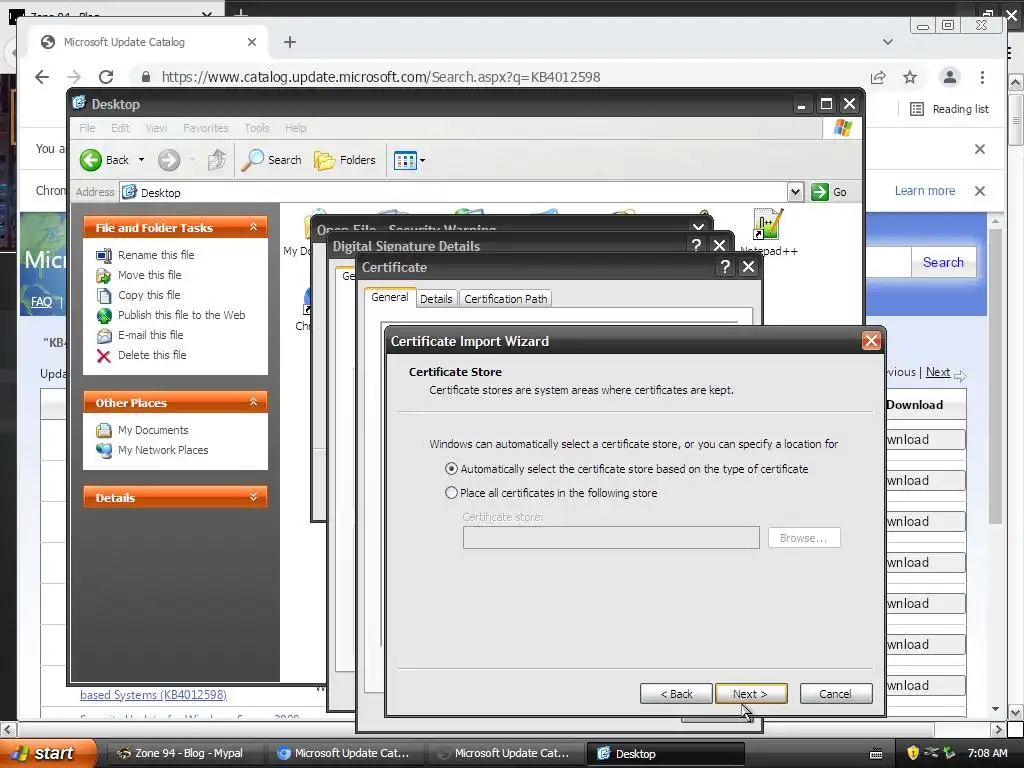Collapse the File and Folder Tasks panel
Image resolution: width=1024 pixels, height=768 pixels.
253,227
